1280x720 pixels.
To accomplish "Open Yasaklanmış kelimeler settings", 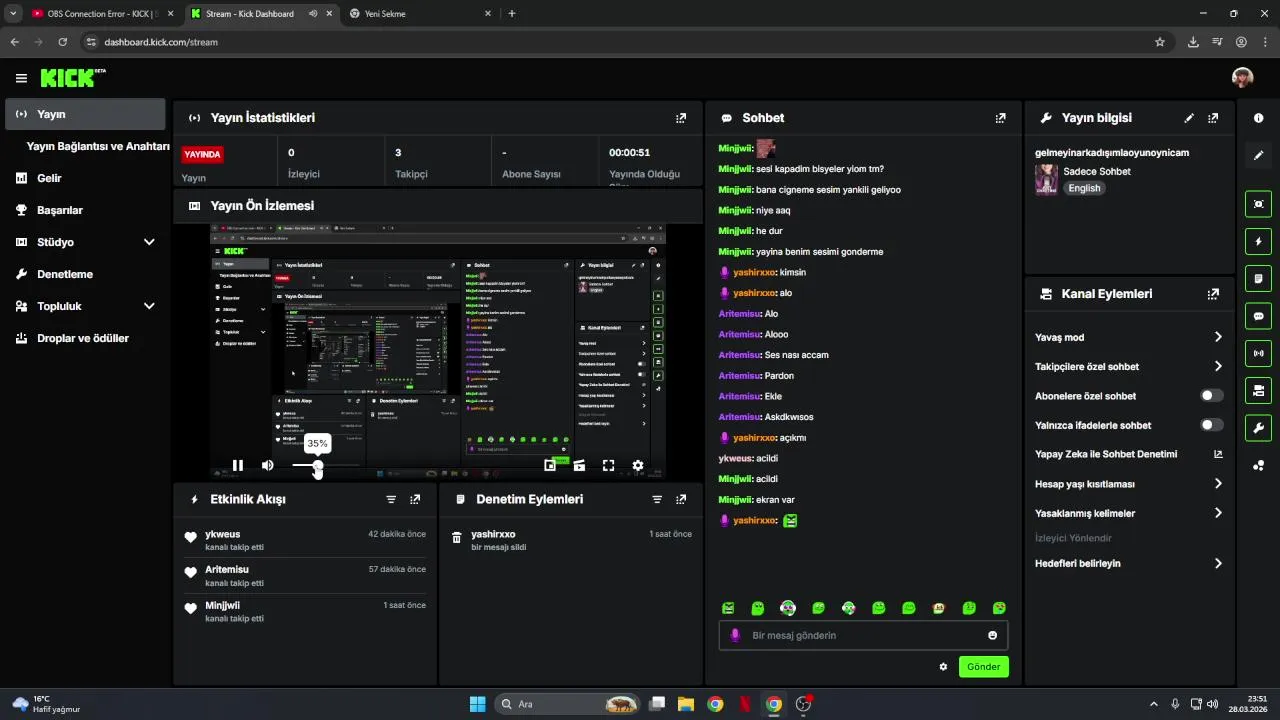I will click(x=1129, y=513).
